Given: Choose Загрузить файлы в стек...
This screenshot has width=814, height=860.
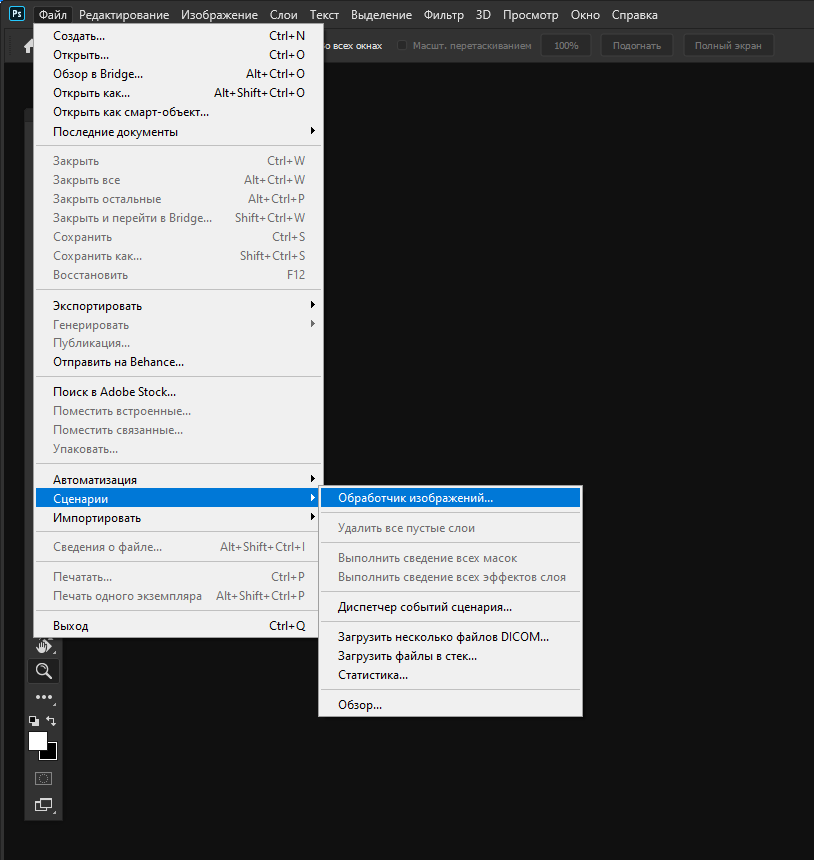Looking at the screenshot, I should click(450, 656).
